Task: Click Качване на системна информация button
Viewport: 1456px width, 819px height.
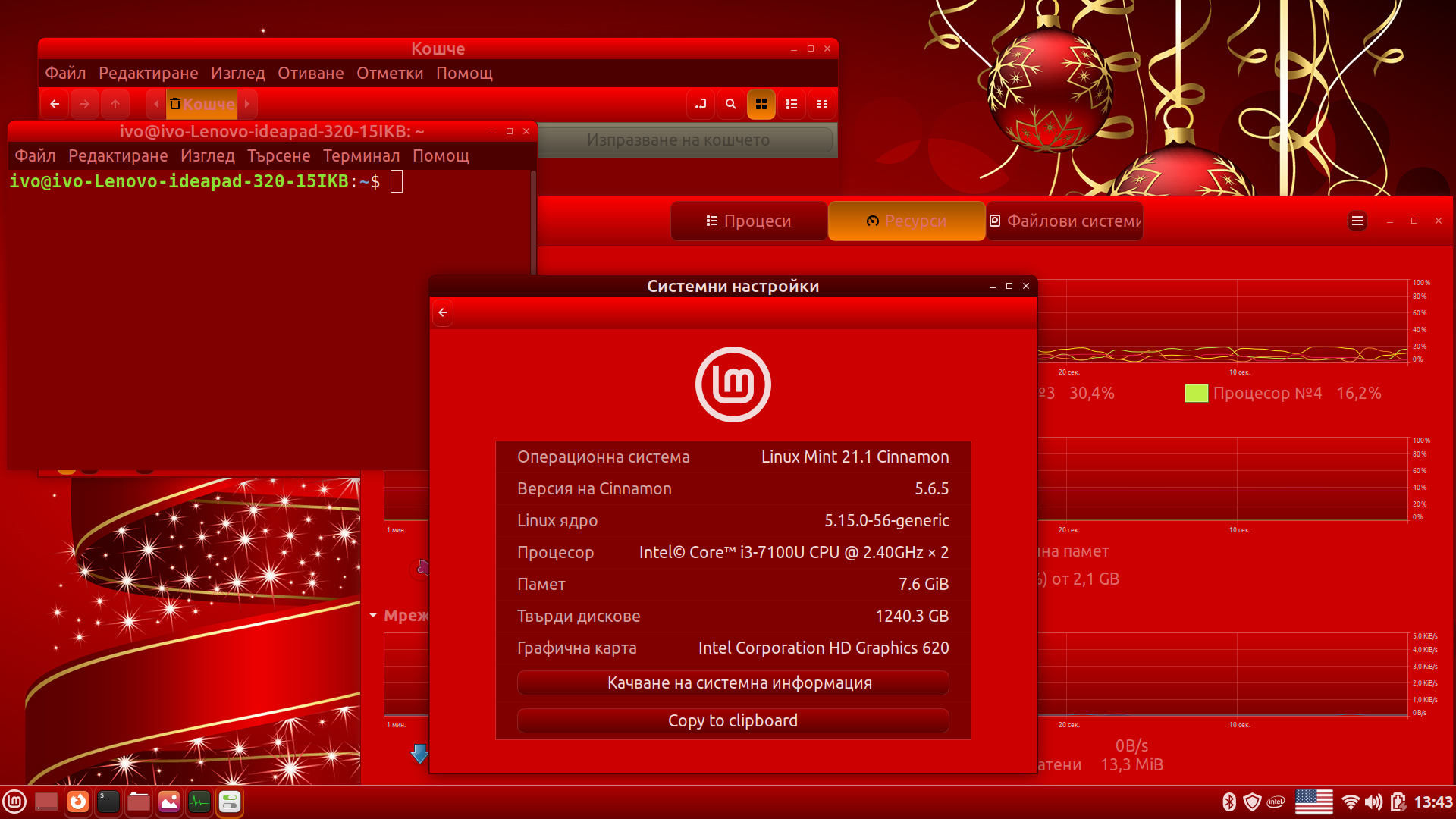Action: coord(733,682)
